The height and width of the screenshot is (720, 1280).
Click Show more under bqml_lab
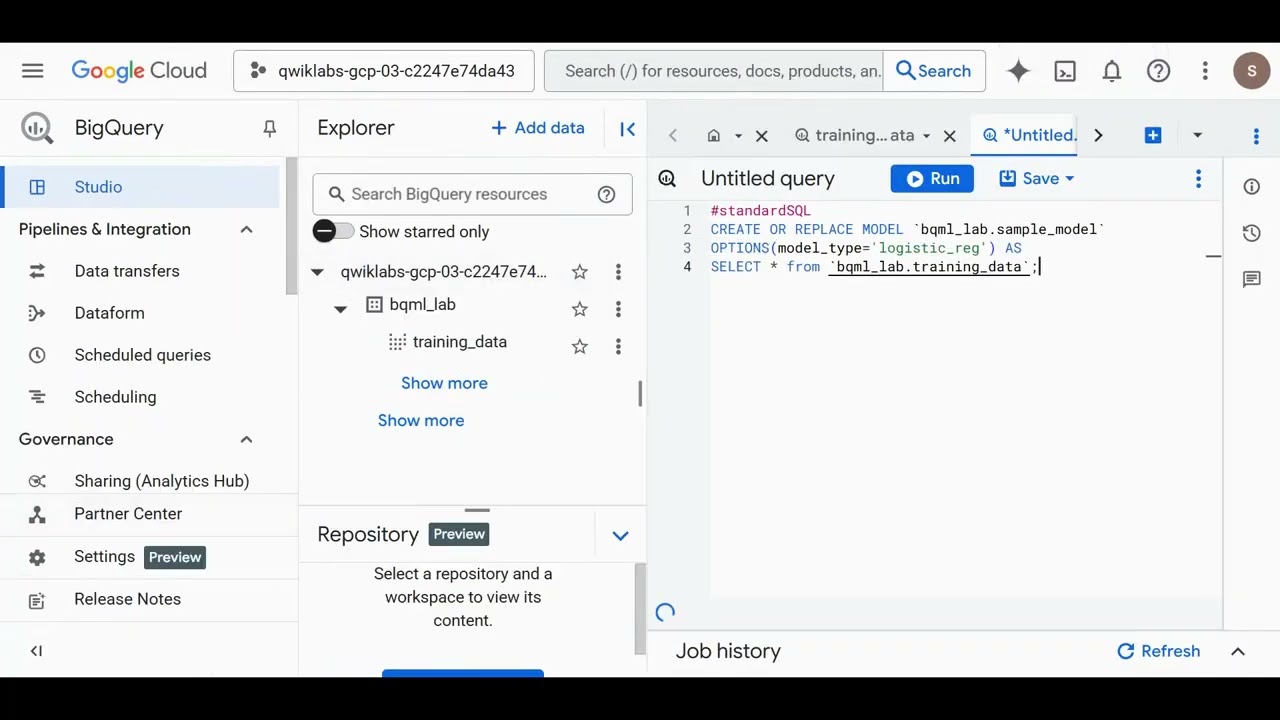coord(444,383)
